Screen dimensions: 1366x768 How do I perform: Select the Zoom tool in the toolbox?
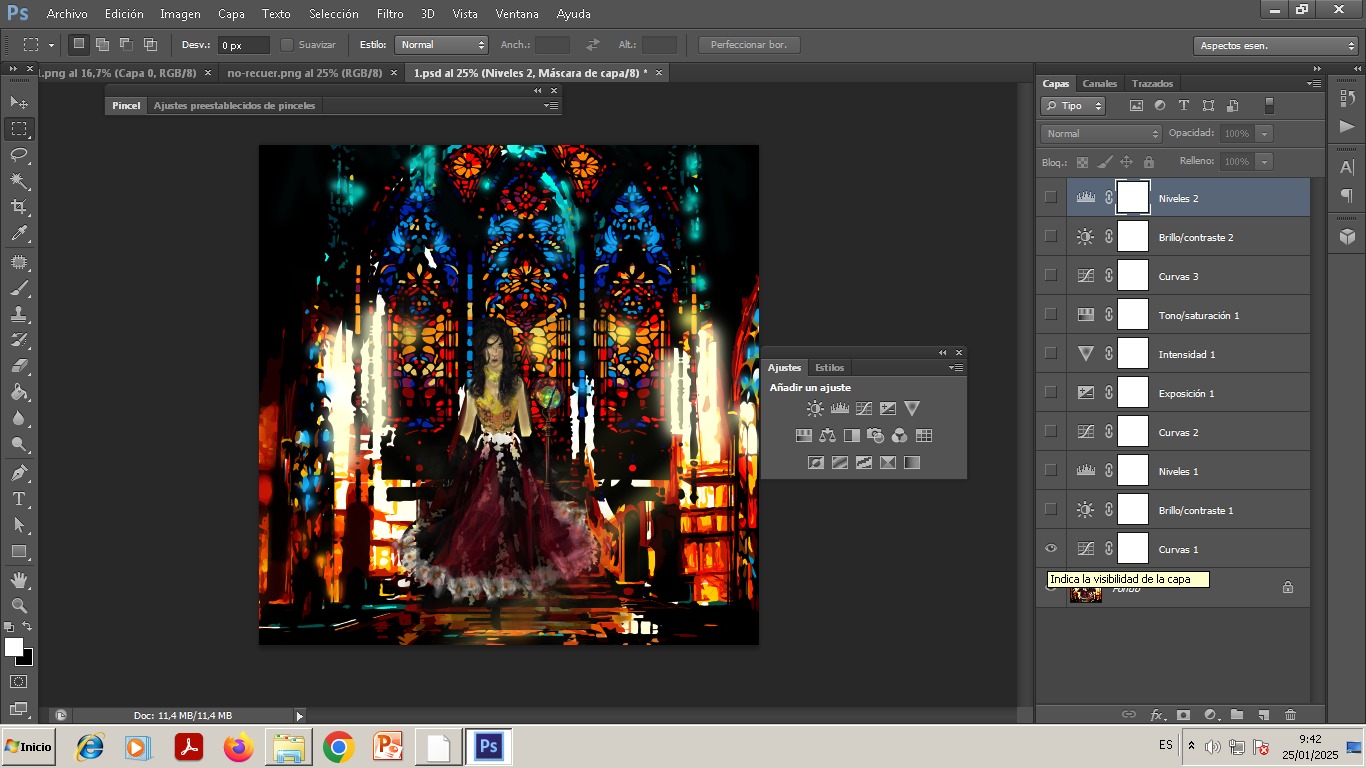tap(19, 606)
